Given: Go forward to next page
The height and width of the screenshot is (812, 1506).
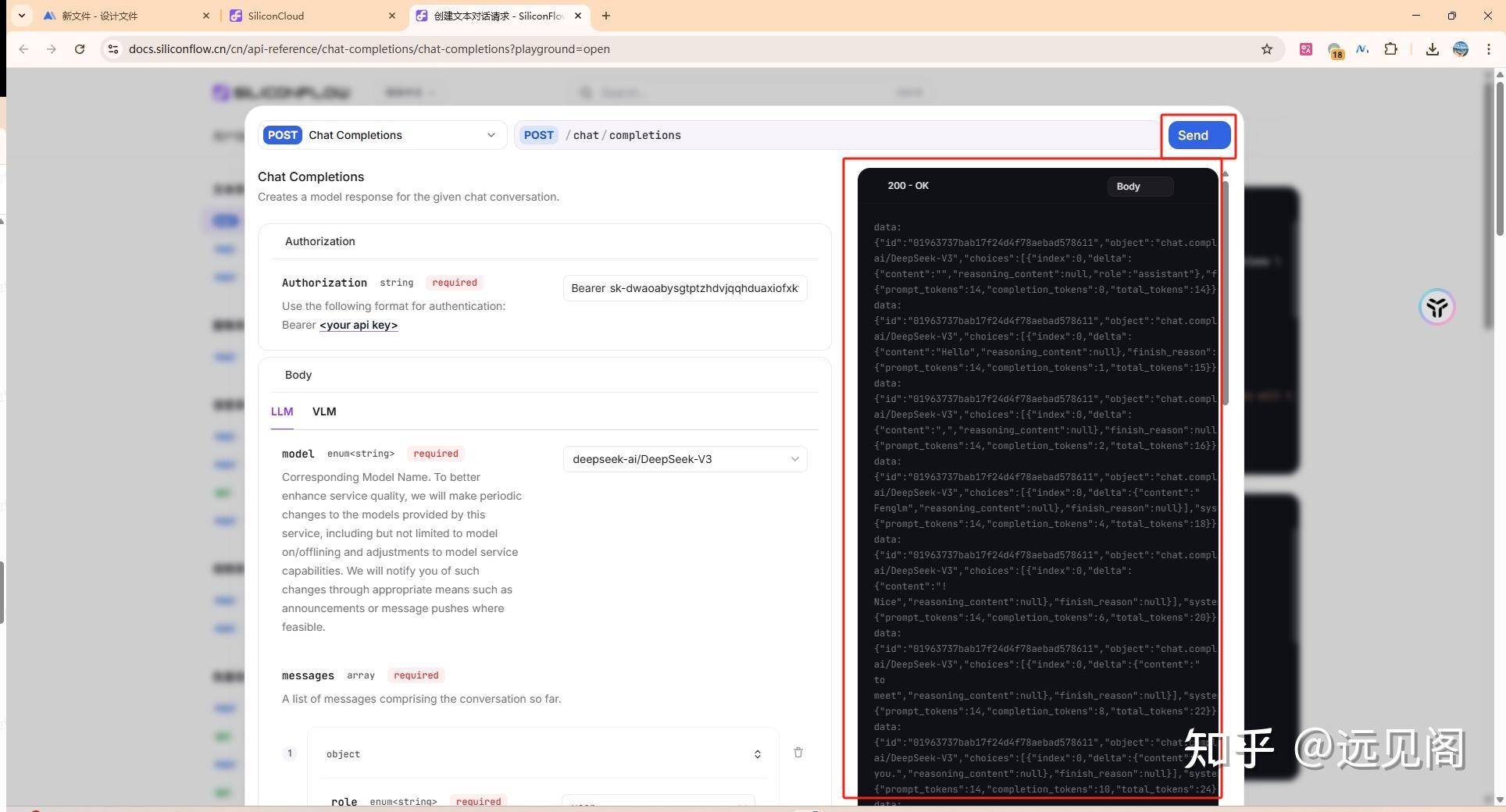Looking at the screenshot, I should click(52, 49).
